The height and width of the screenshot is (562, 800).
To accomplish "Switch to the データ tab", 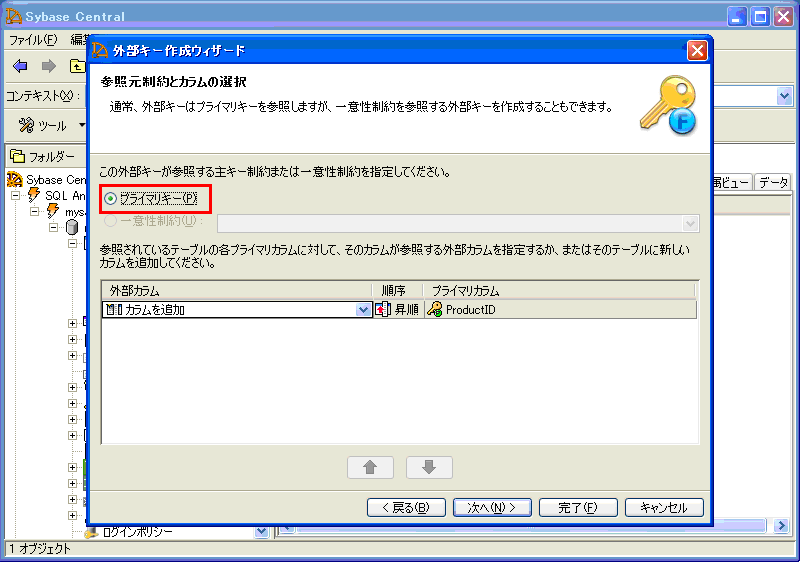I will [x=772, y=182].
